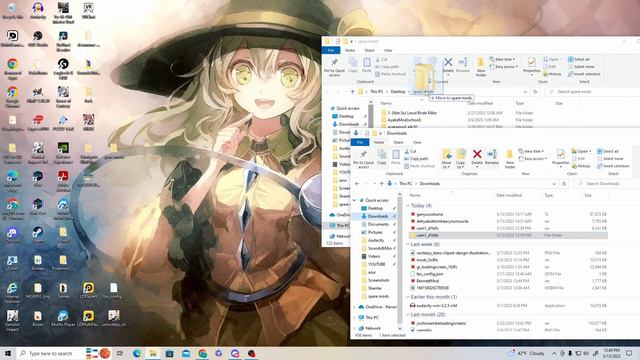
Task: Click the Search Downloads field
Action: (606, 184)
